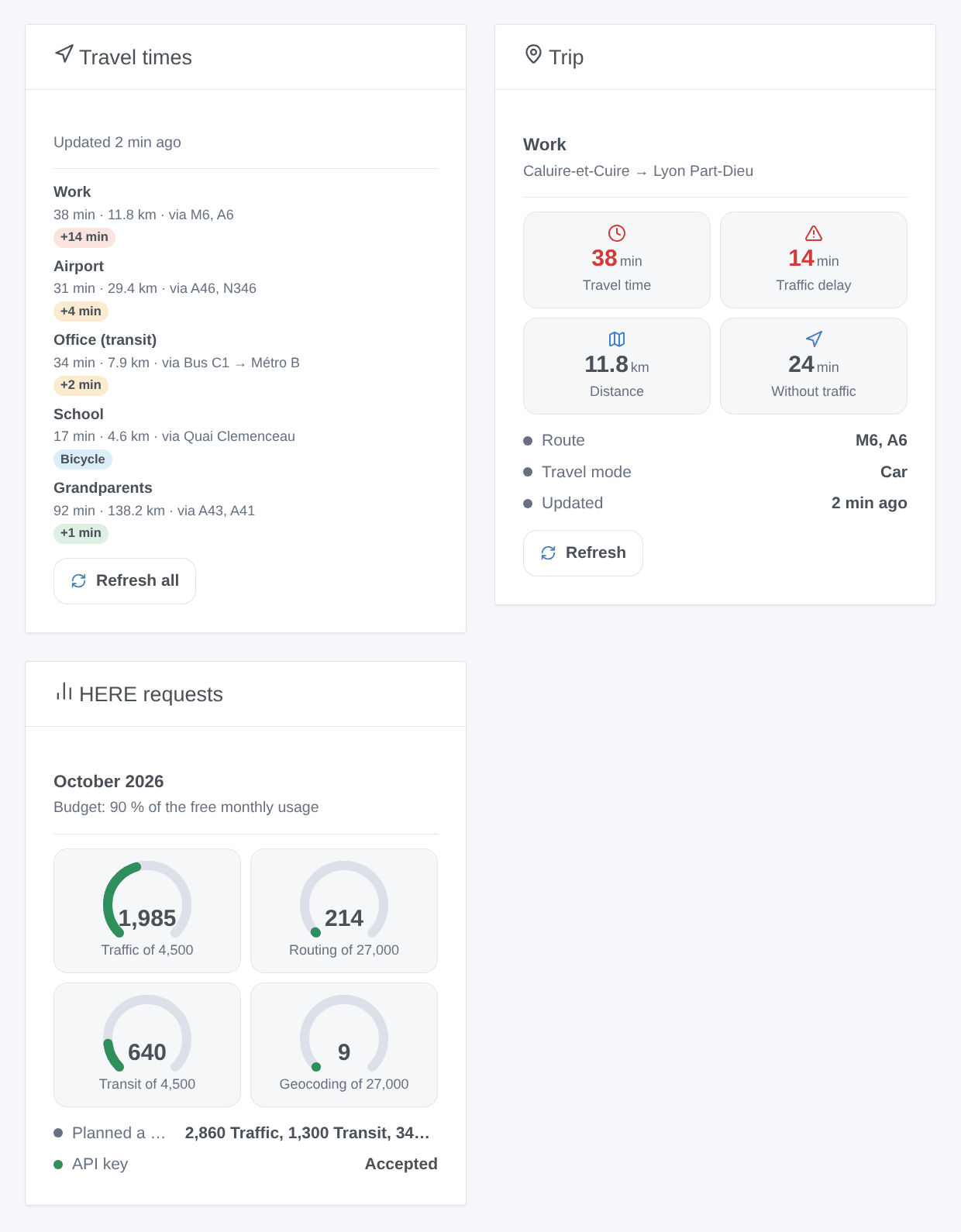Screen dimensions: 961x1232
Task: Click the October 2026 heading
Action: point(108,781)
